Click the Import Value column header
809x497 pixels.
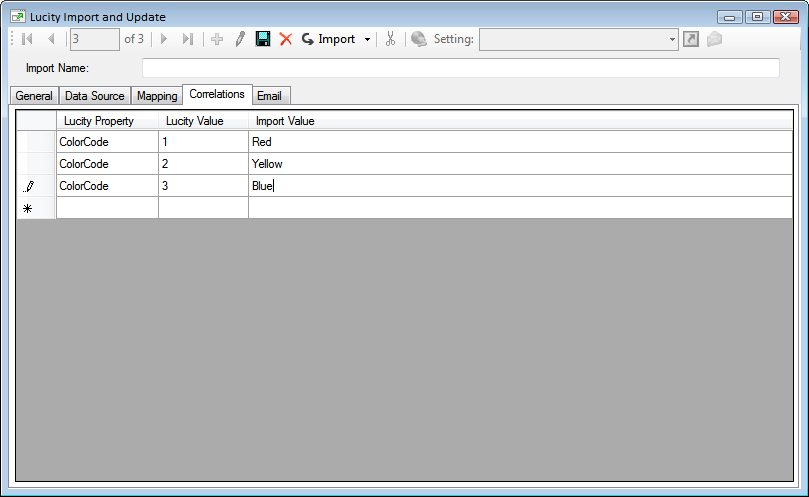[x=521, y=121]
